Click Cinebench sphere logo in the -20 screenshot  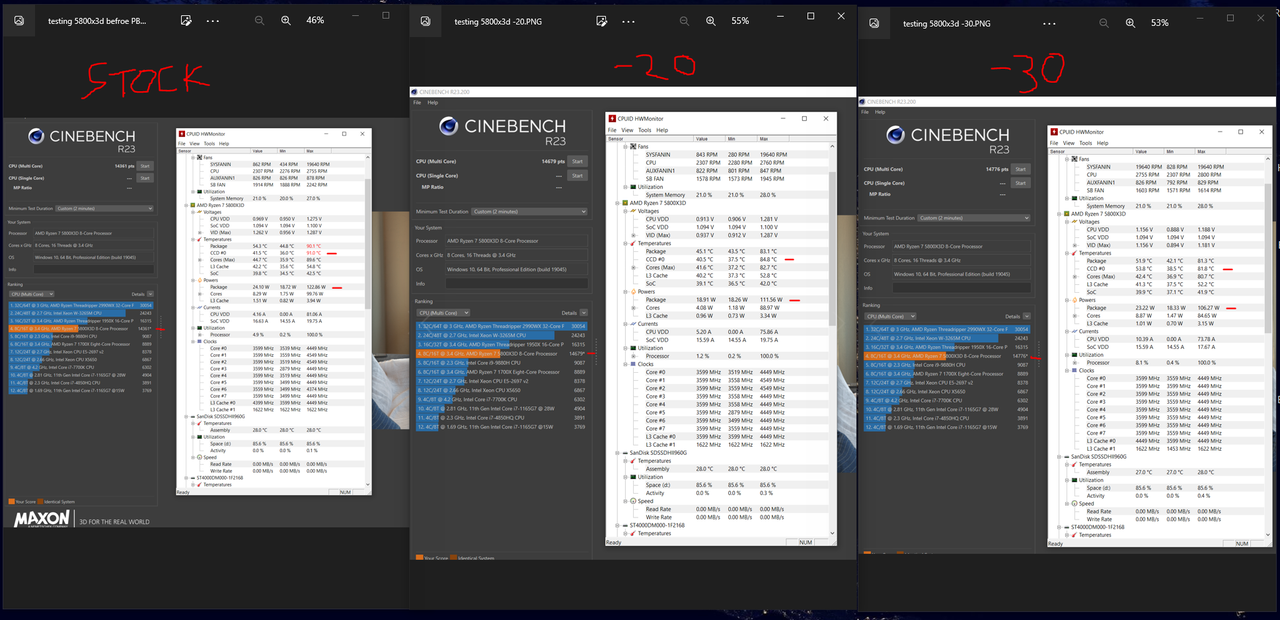tap(449, 126)
